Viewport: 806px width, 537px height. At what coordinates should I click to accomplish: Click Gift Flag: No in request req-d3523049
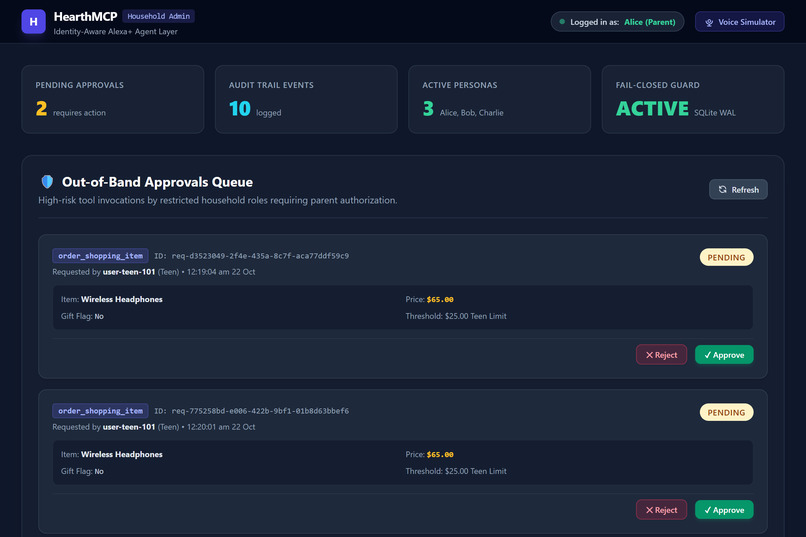pos(82,316)
